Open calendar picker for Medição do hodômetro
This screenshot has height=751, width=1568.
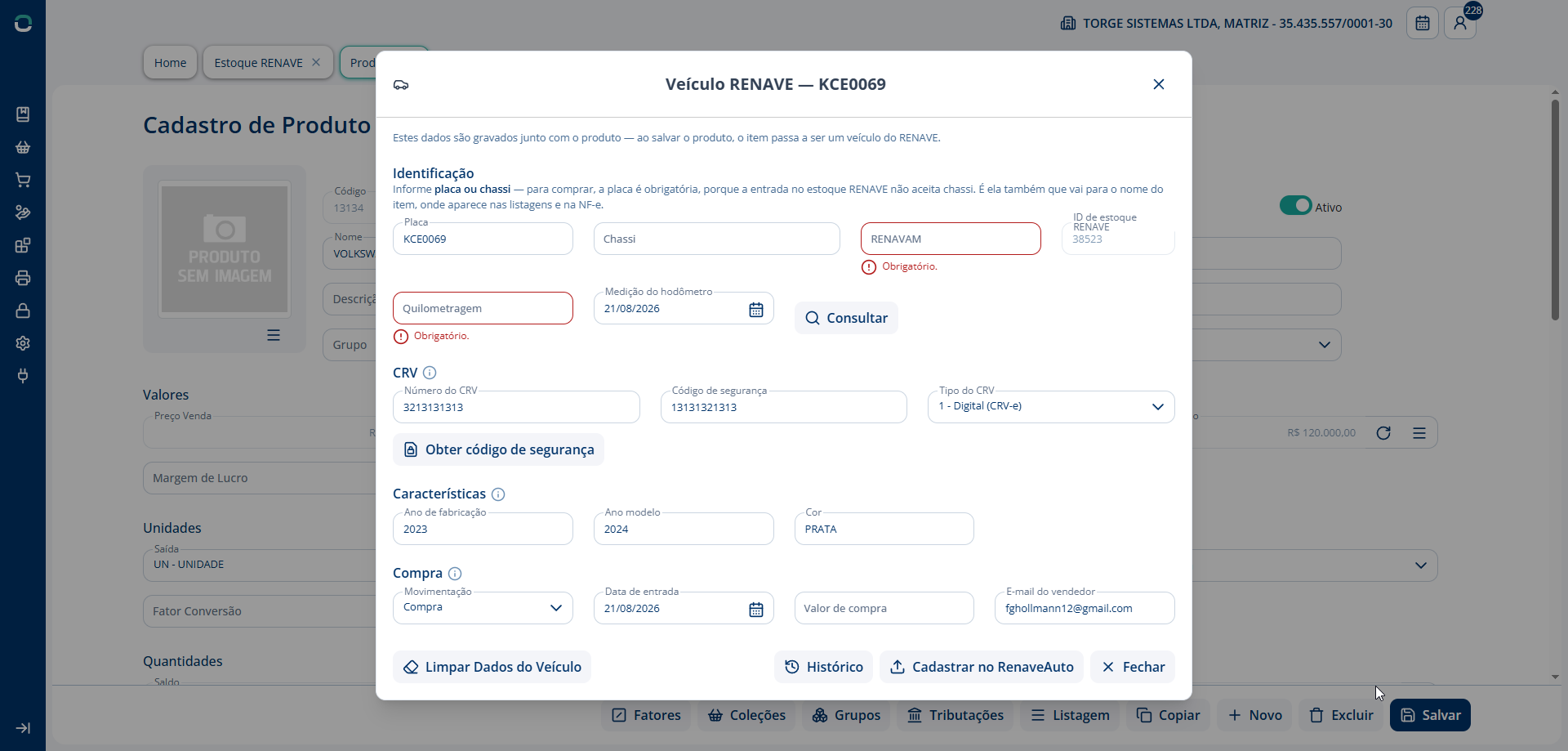click(756, 310)
